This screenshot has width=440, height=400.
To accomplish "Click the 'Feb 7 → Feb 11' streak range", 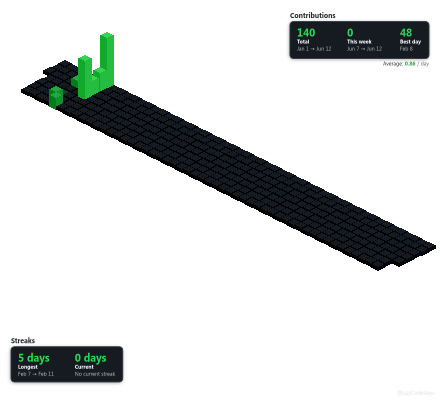I will click(36, 374).
